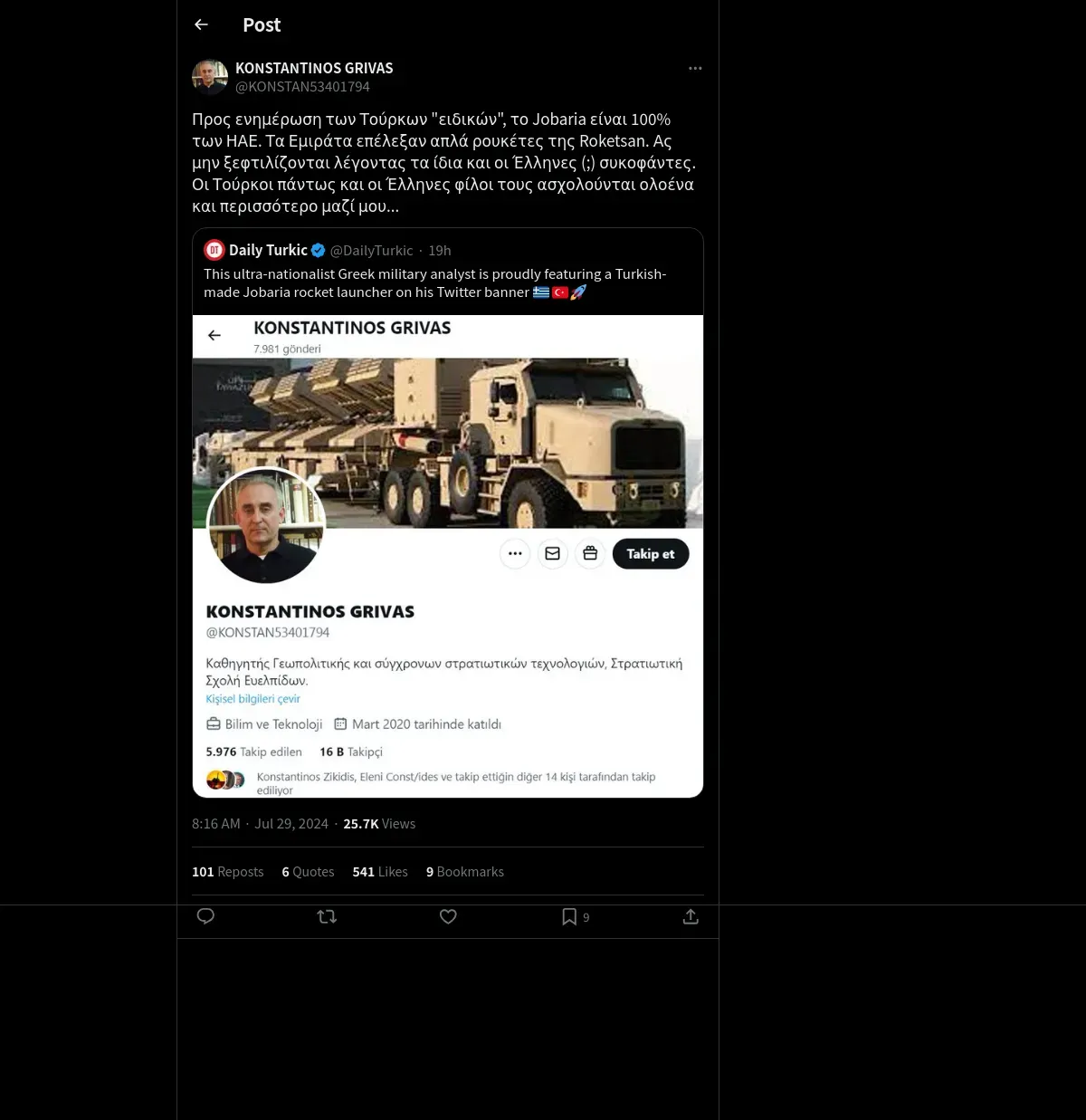This screenshot has width=1086, height=1120.
Task: Open KONSTANTINOS GRIVAS author name link
Action: (314, 68)
